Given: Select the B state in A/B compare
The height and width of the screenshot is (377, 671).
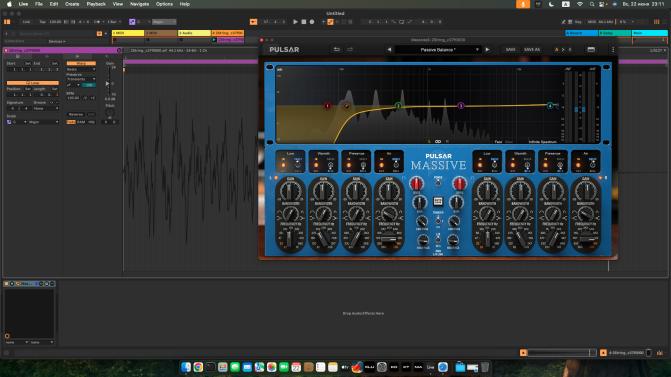Looking at the screenshot, I should point(570,50).
